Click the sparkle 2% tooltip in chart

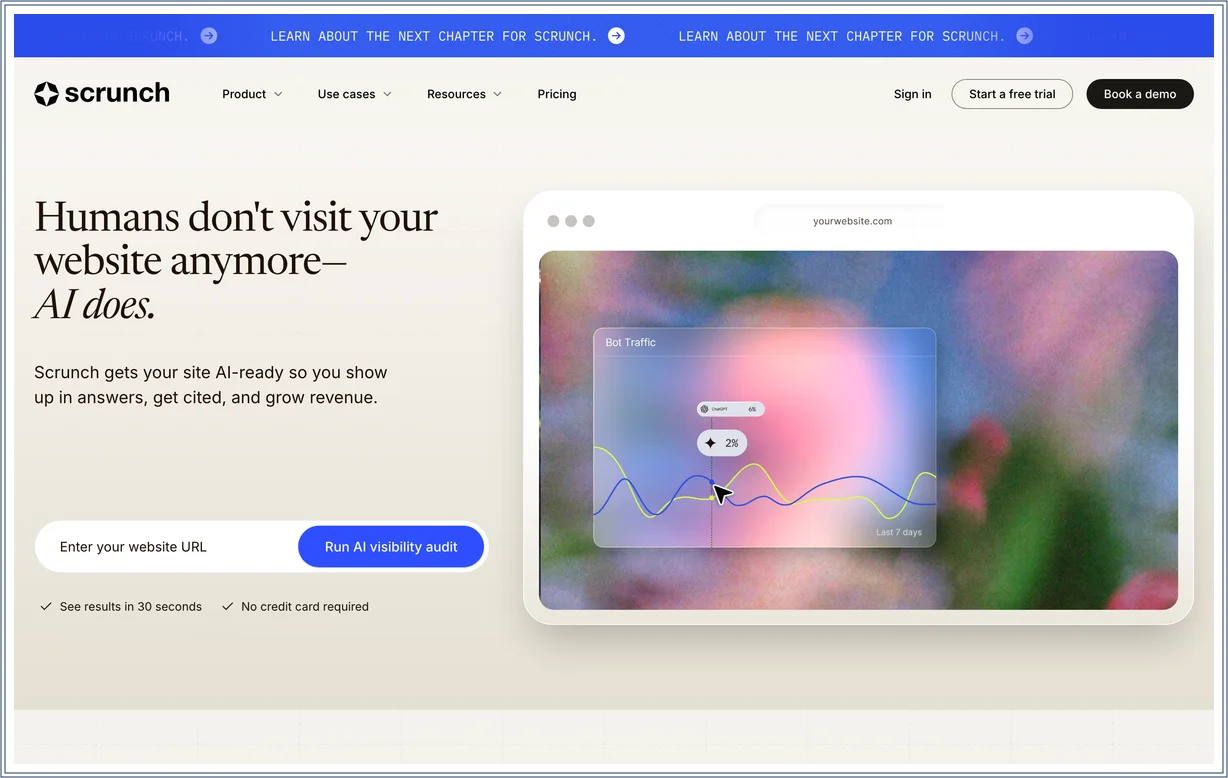click(x=722, y=443)
